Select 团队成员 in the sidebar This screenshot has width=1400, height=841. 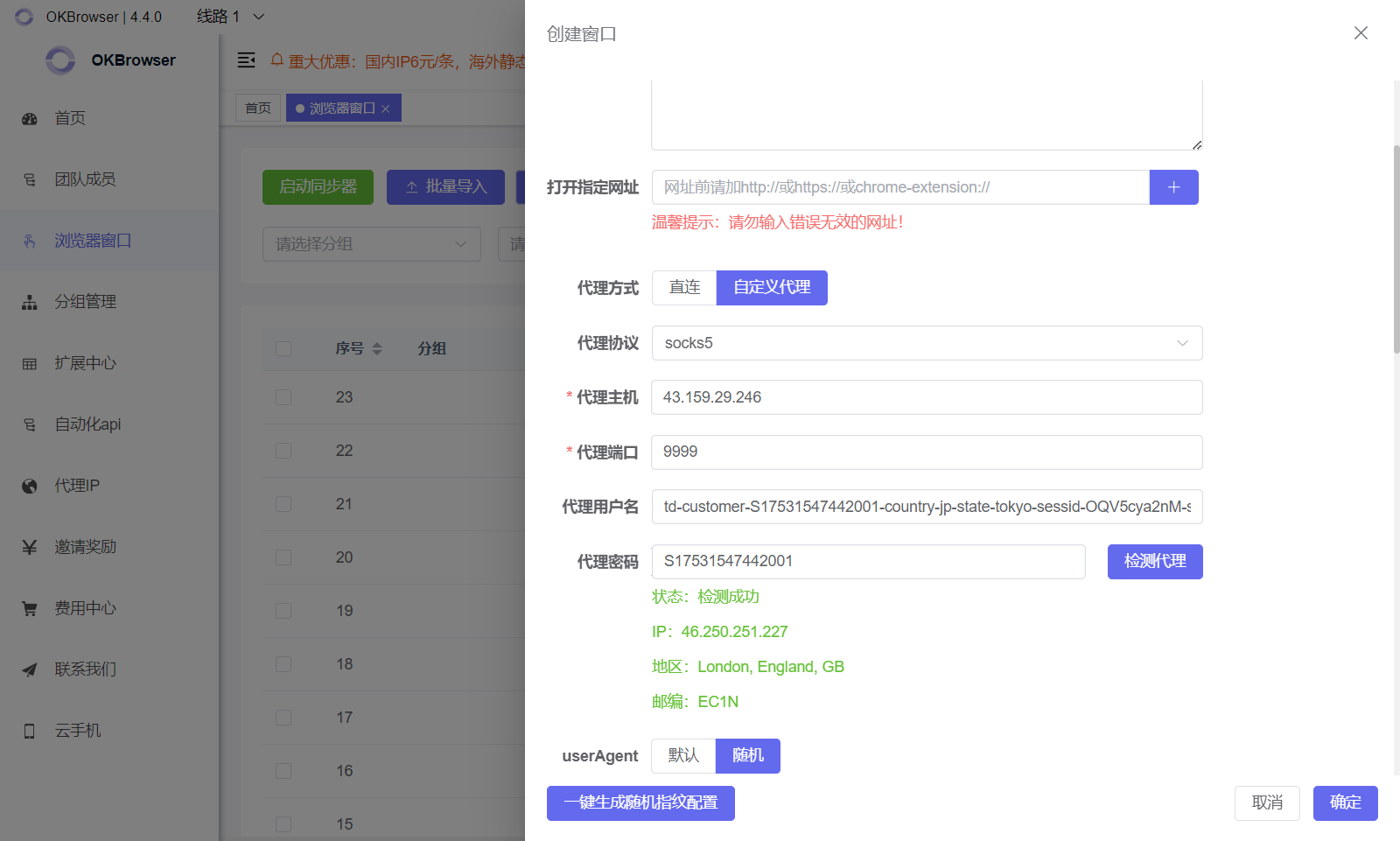(79, 179)
